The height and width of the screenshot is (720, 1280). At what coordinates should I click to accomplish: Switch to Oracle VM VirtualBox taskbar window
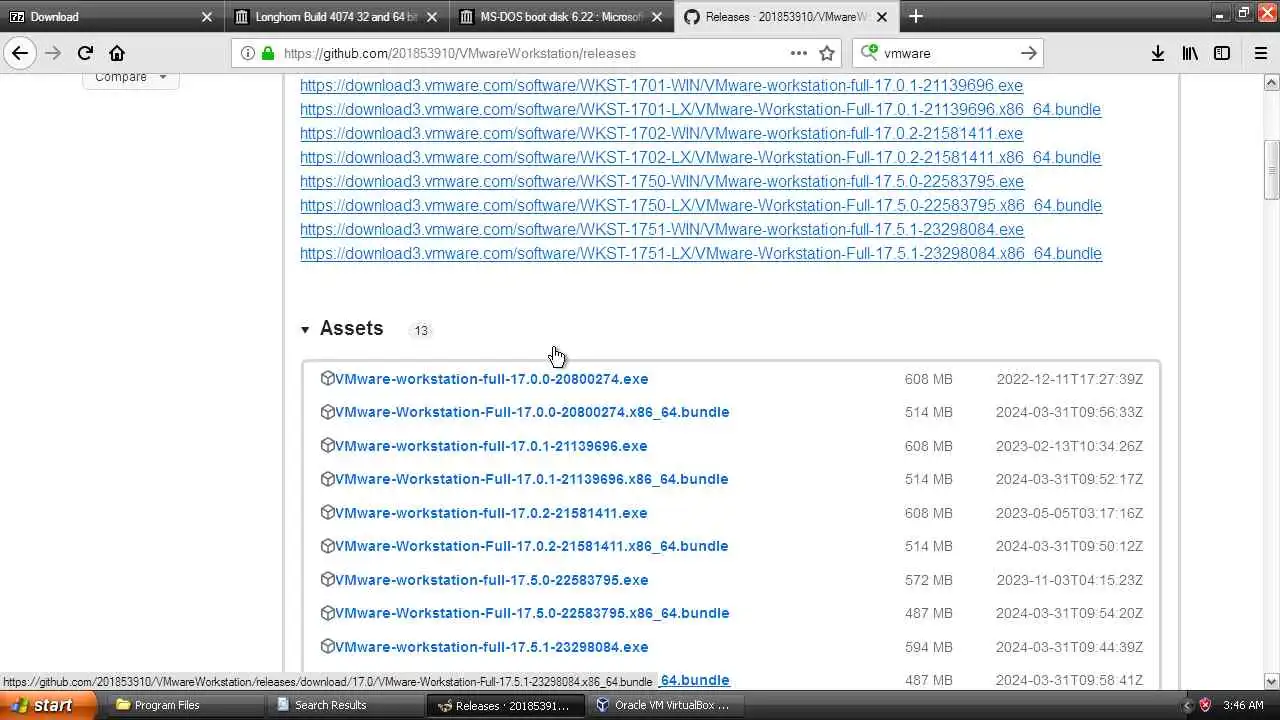[669, 705]
